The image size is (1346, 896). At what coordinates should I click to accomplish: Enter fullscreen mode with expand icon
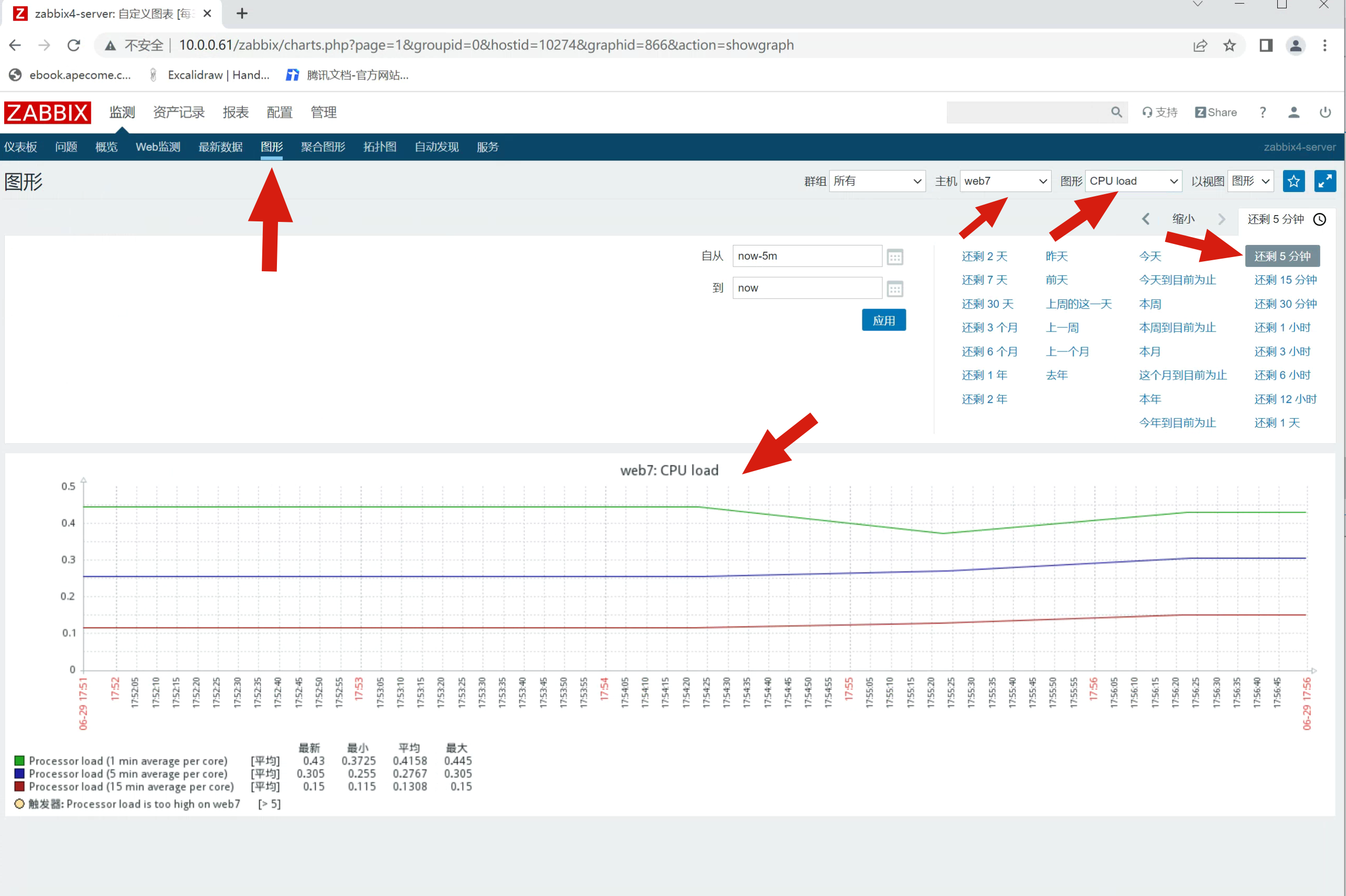(1325, 181)
